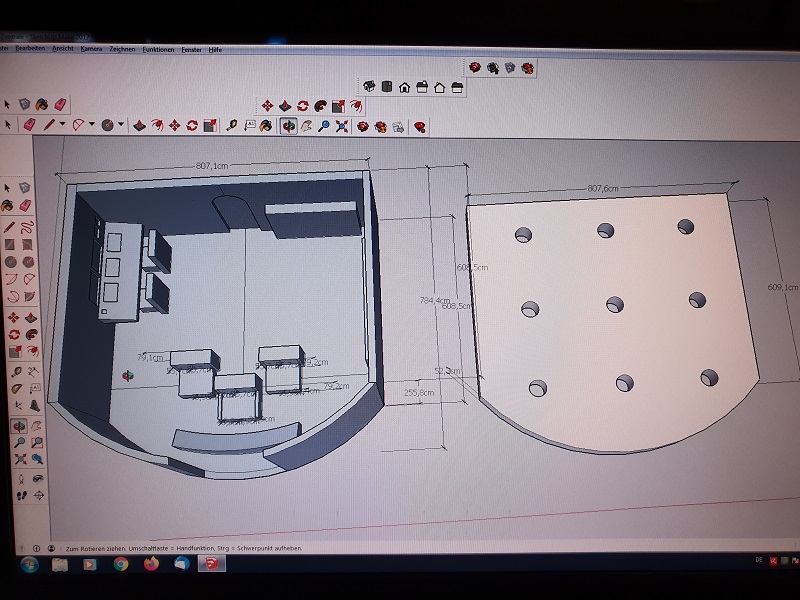Open Firefox from the taskbar
This screenshot has width=800, height=600.
pyautogui.click(x=150, y=564)
